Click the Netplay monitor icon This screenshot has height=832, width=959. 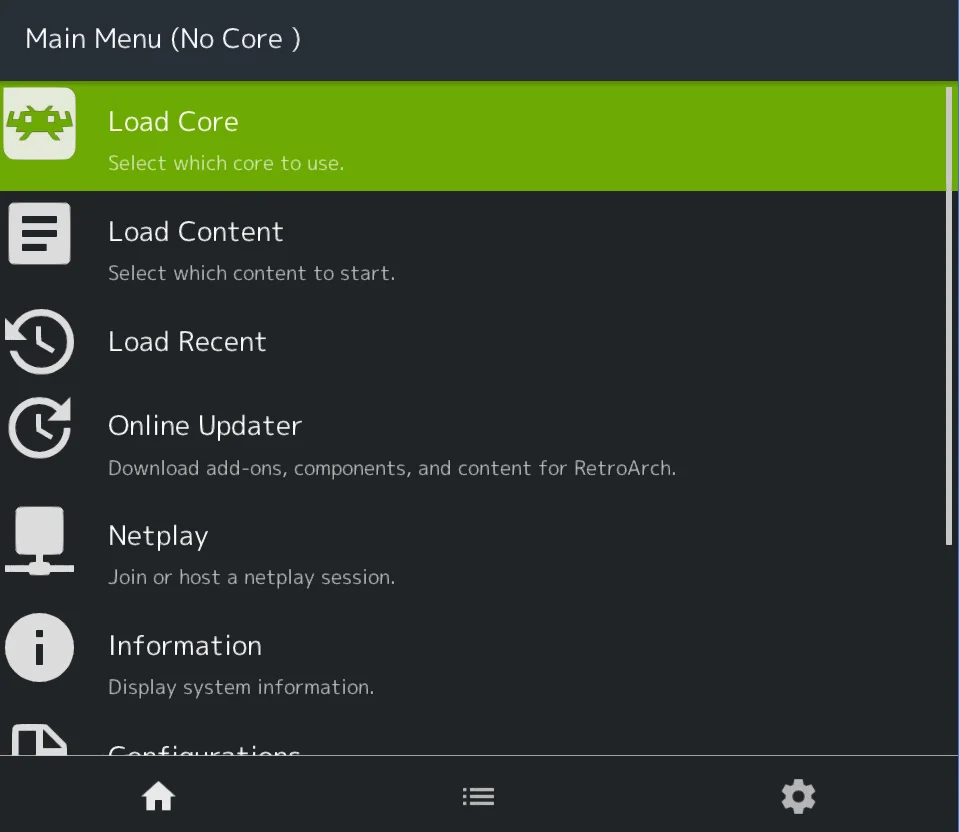(40, 540)
